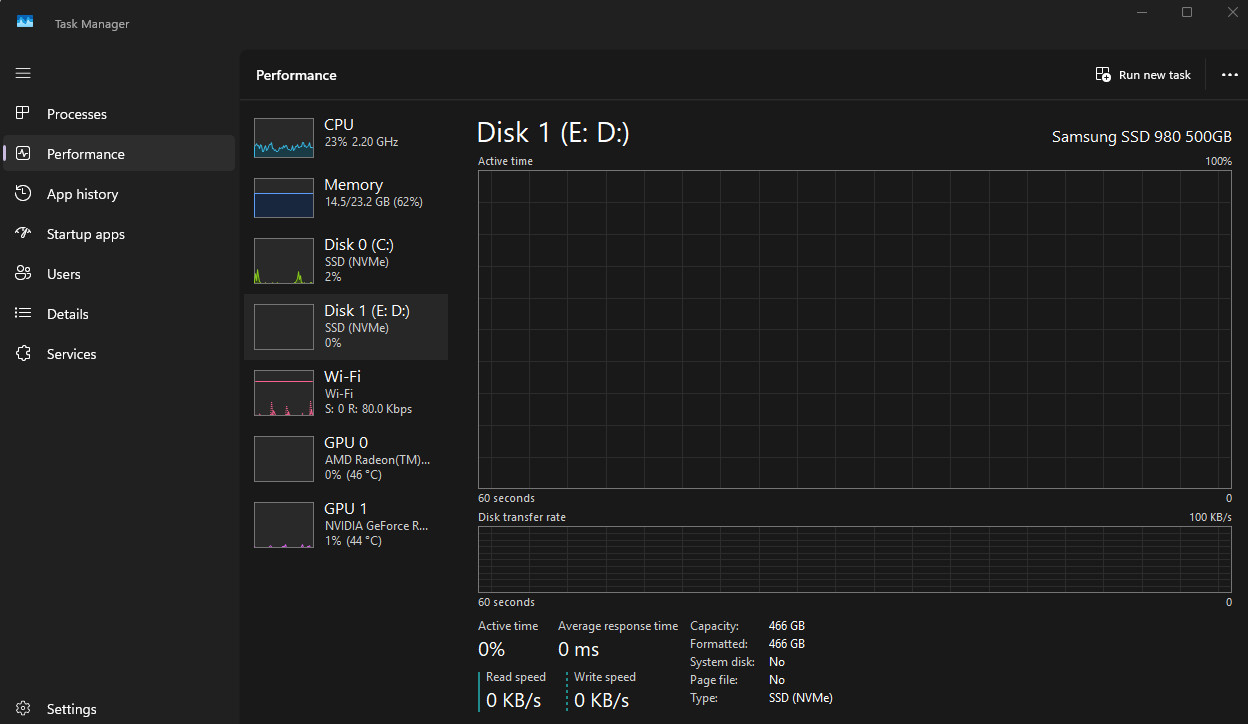Go to Startup apps page
1248x724 pixels.
pos(119,234)
